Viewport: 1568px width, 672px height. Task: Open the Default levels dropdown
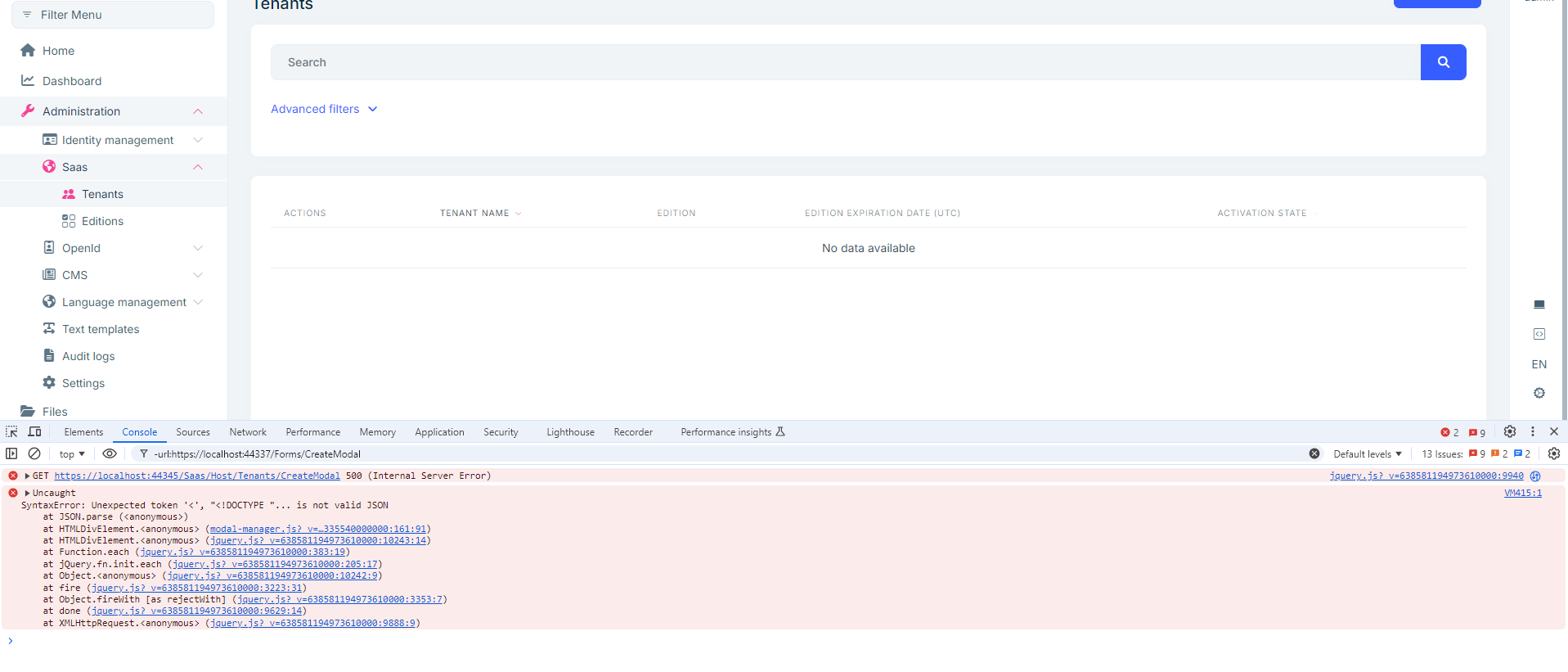1367,454
